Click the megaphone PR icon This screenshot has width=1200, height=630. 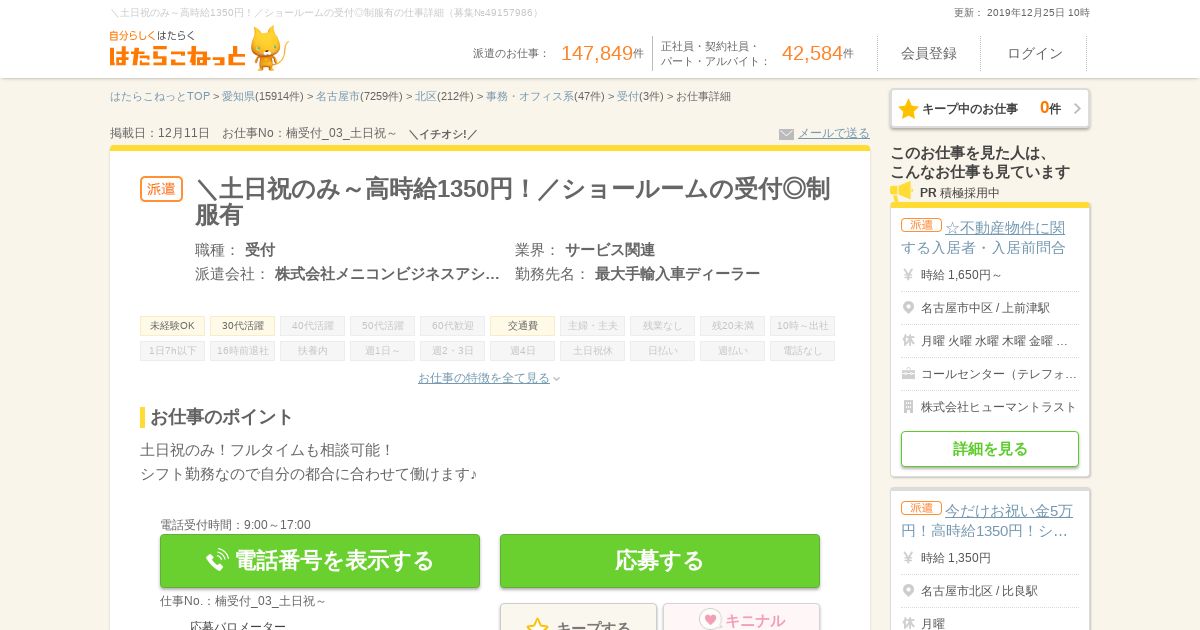coord(901,191)
